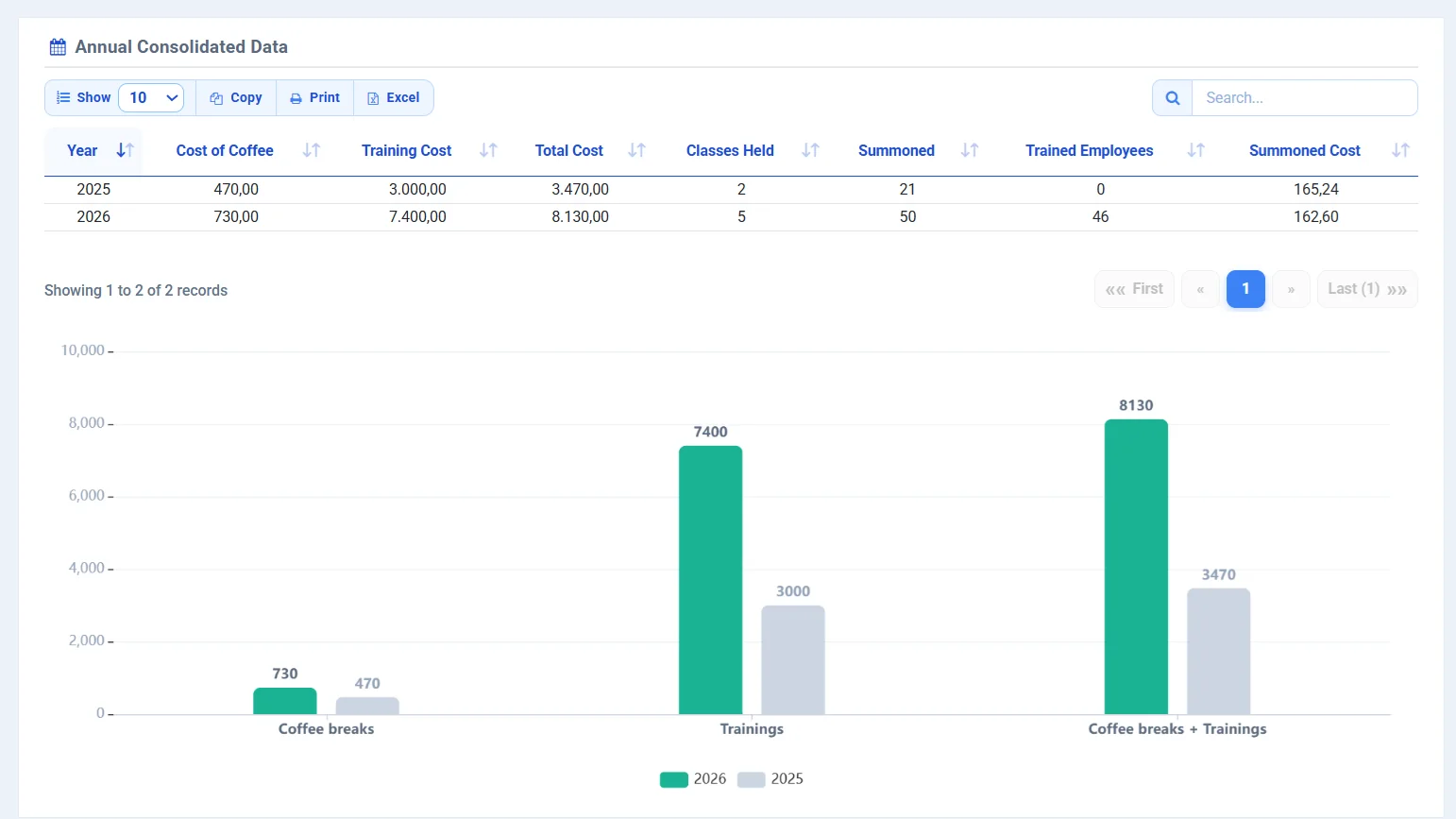Image resolution: width=1456 pixels, height=819 pixels.
Task: Sort by Training Cost sort arrows
Action: tap(488, 150)
